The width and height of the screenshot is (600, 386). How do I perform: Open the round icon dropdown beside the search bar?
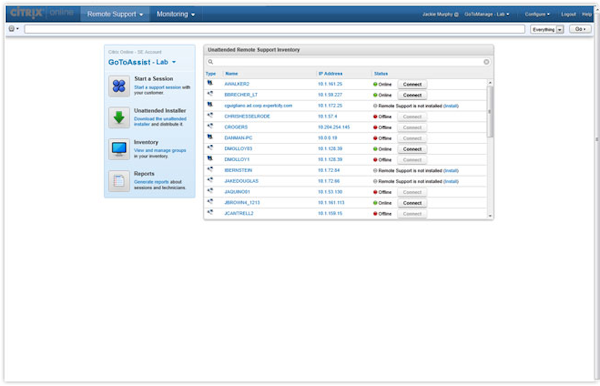(13, 29)
